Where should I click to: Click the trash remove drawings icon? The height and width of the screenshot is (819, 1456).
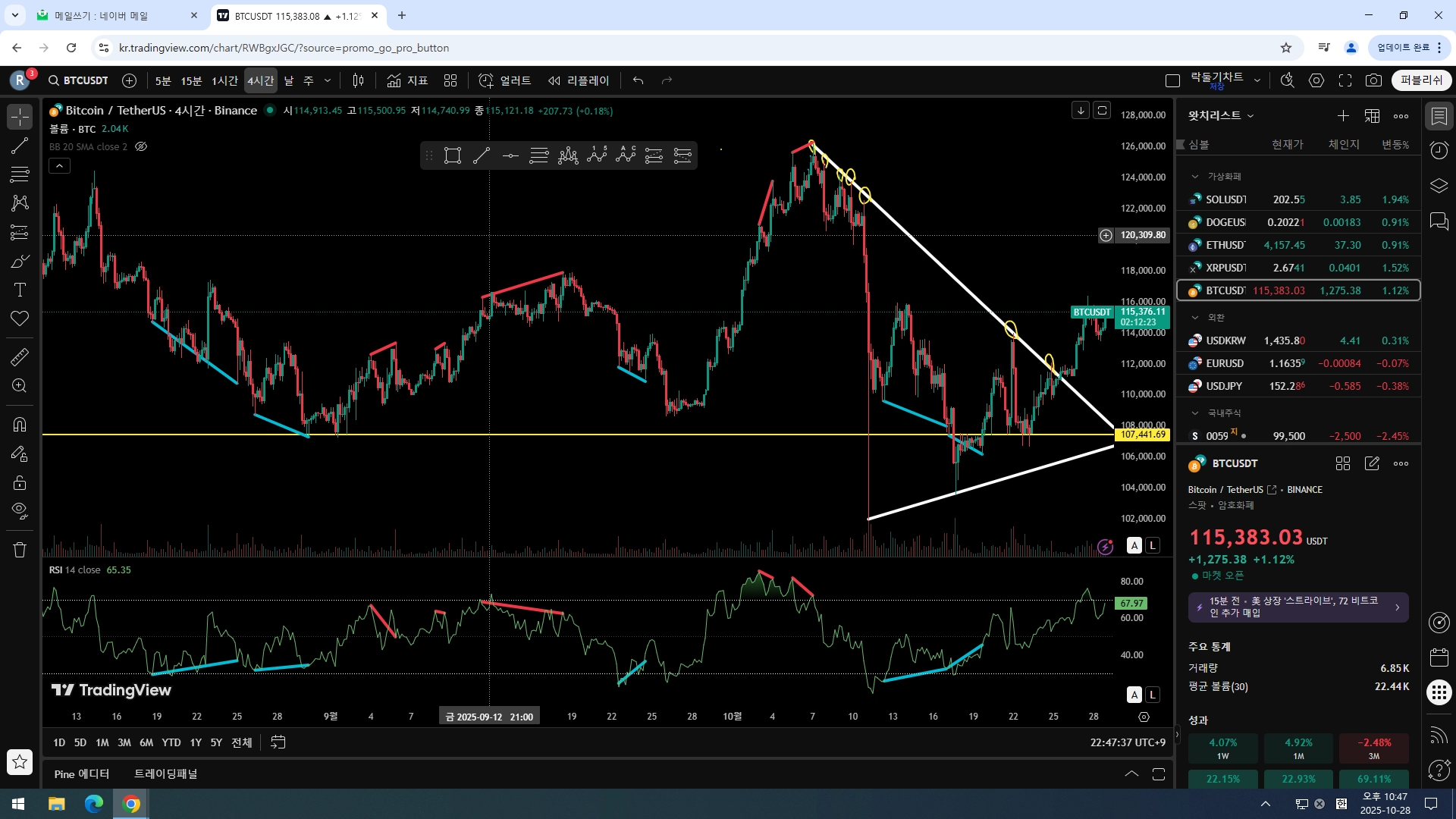pyautogui.click(x=20, y=550)
